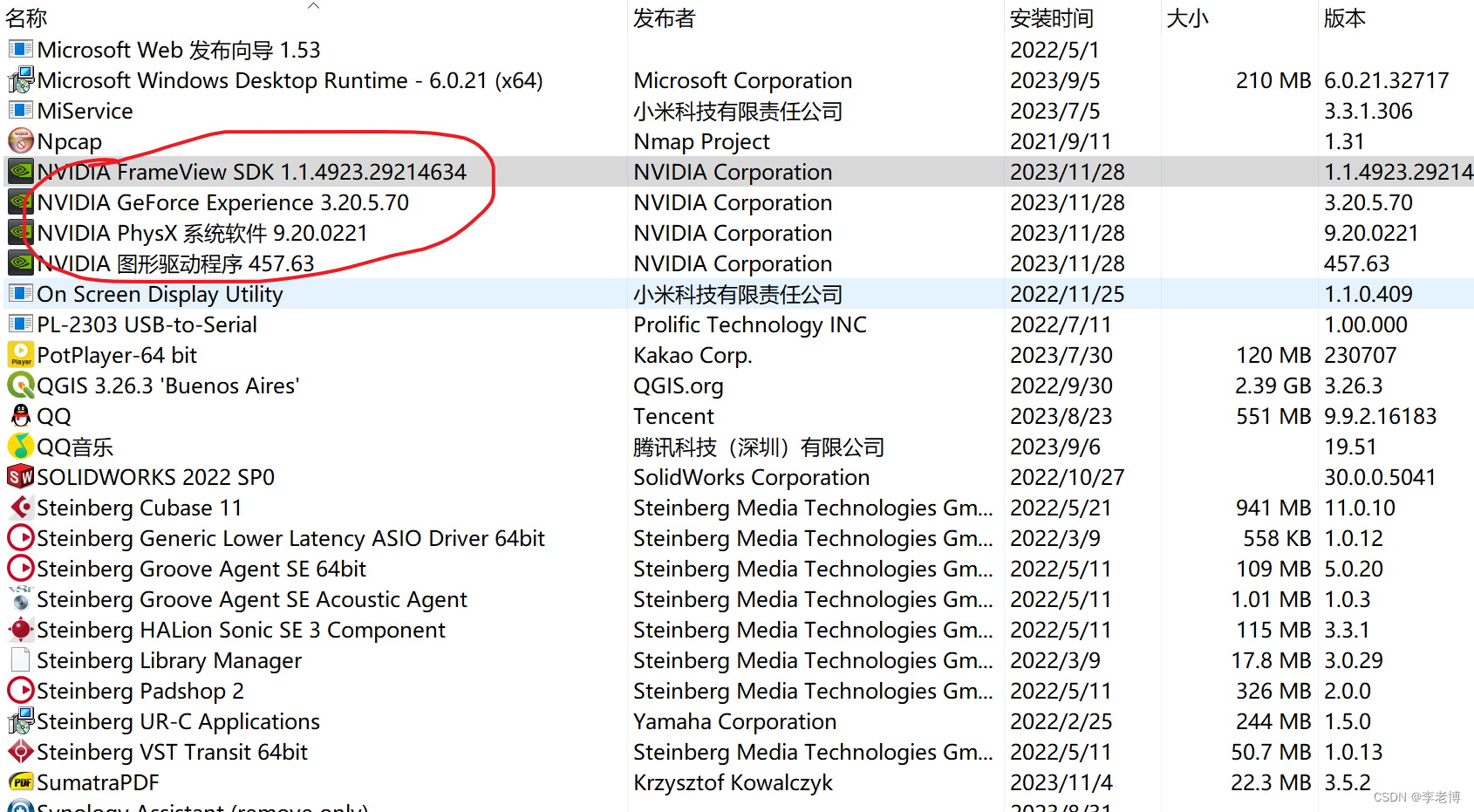This screenshot has width=1474, height=812.
Task: Click the Steinberg VST Transit 64bit icon
Action: (x=21, y=751)
